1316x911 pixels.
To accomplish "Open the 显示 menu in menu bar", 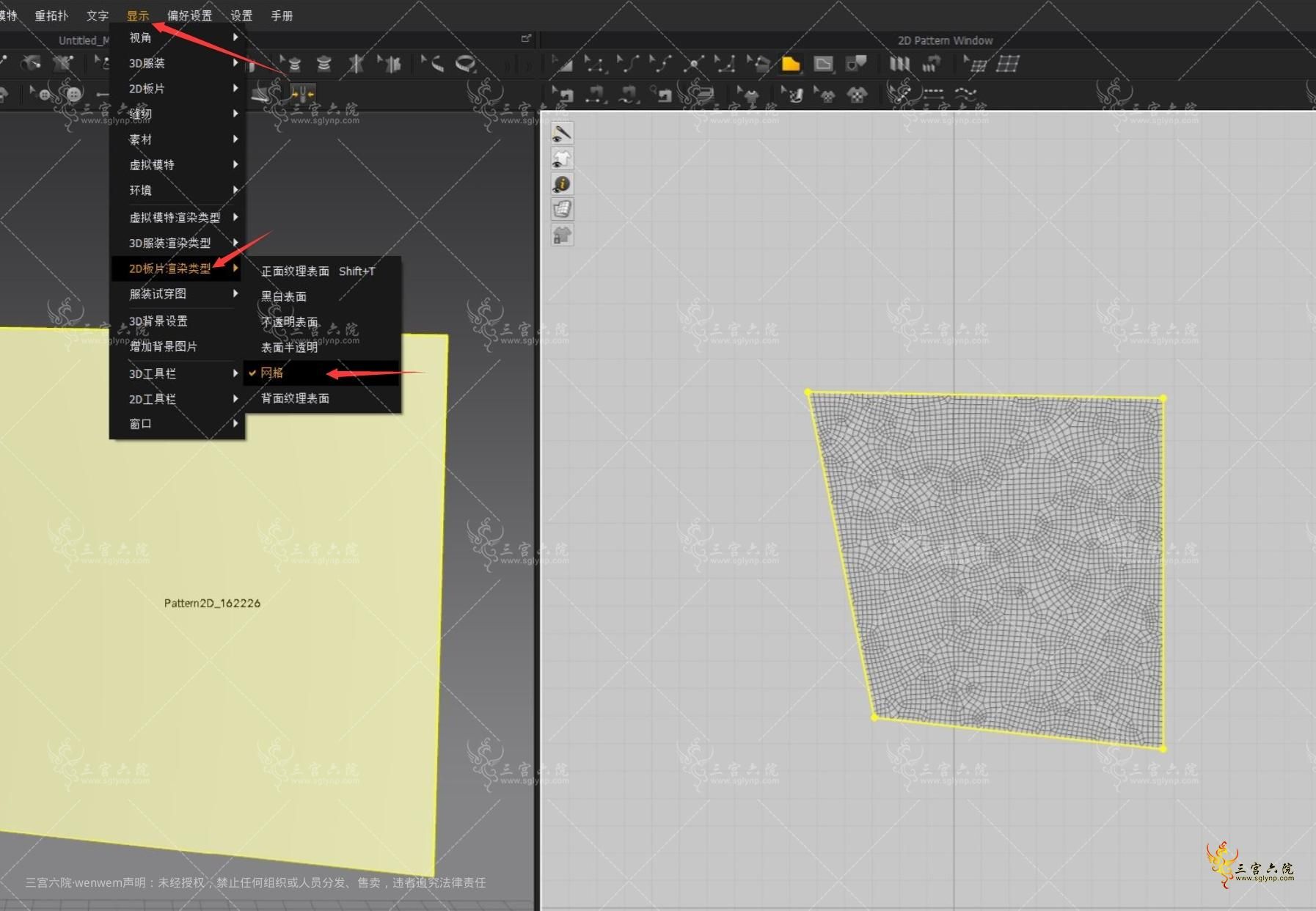I will click(137, 15).
